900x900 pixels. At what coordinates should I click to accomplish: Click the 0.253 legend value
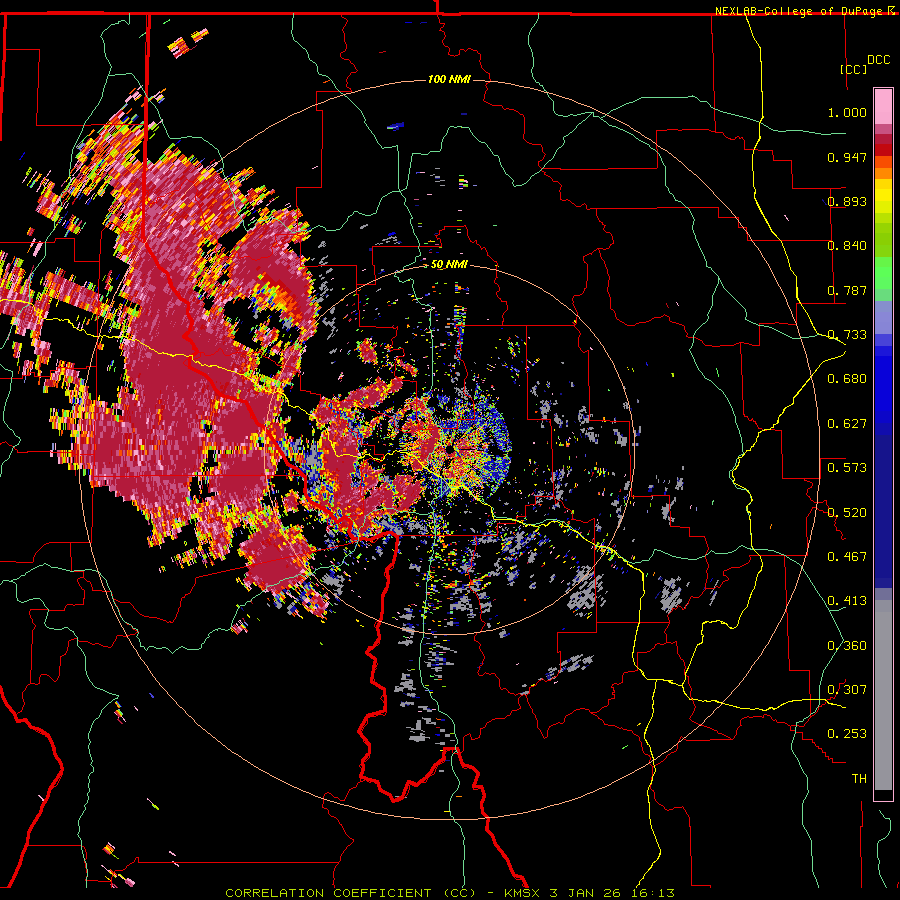click(x=847, y=734)
